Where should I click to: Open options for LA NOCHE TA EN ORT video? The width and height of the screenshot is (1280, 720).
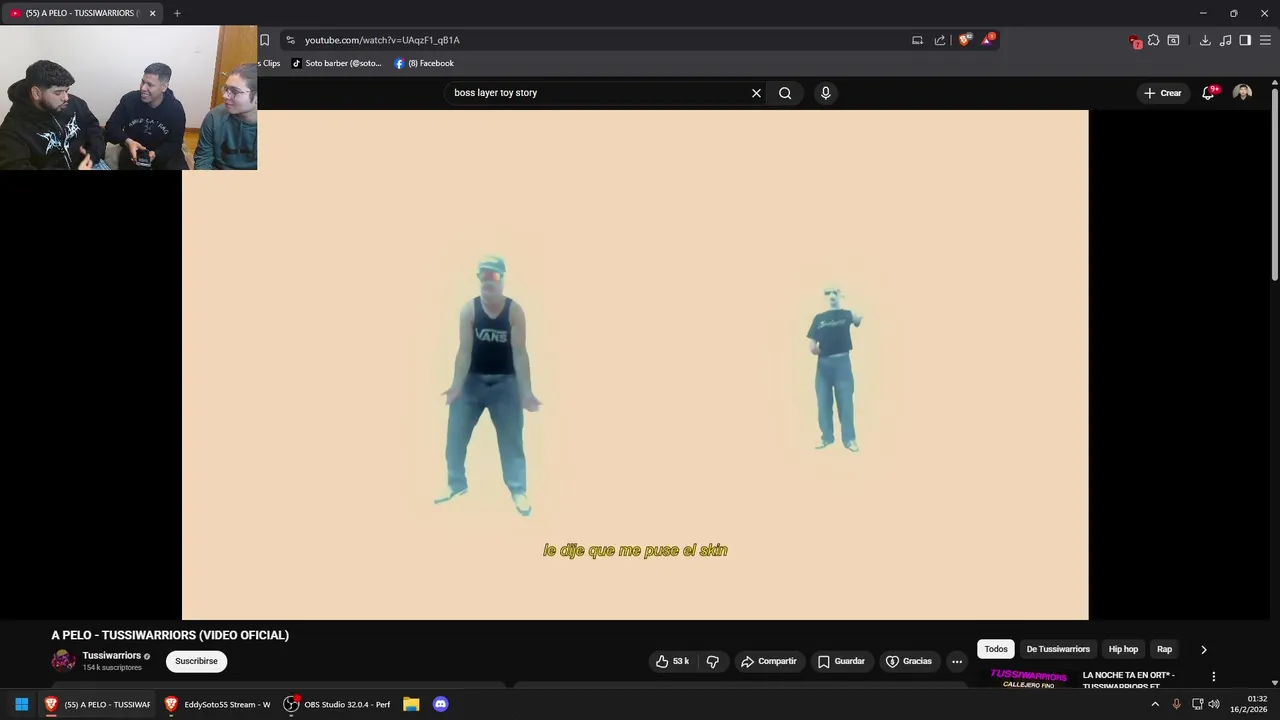tap(1214, 677)
